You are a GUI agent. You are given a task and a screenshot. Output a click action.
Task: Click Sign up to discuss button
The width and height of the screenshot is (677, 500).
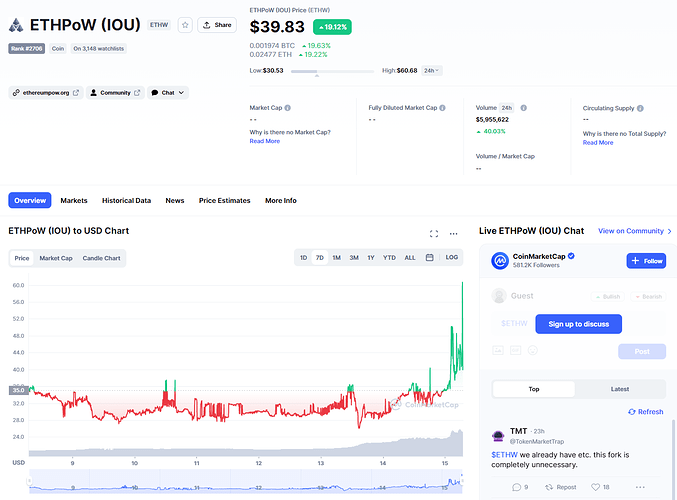pyautogui.click(x=579, y=324)
